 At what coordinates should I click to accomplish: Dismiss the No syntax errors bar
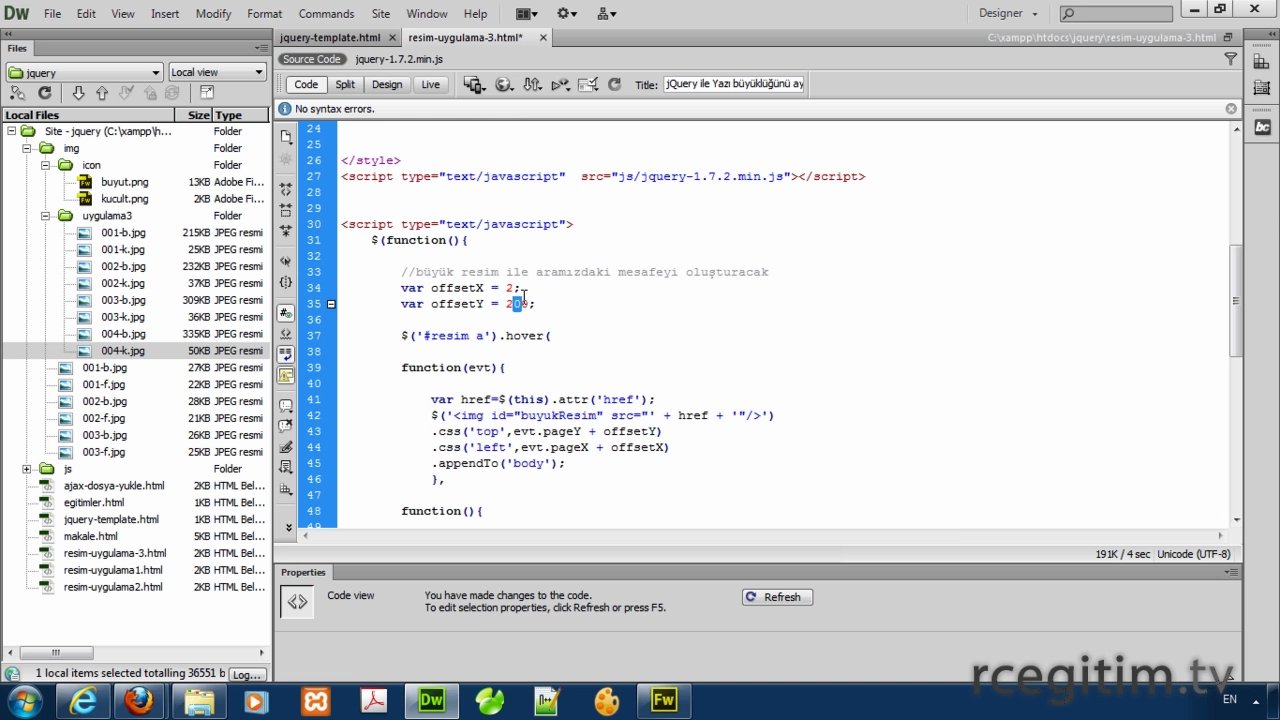pyautogui.click(x=1231, y=108)
